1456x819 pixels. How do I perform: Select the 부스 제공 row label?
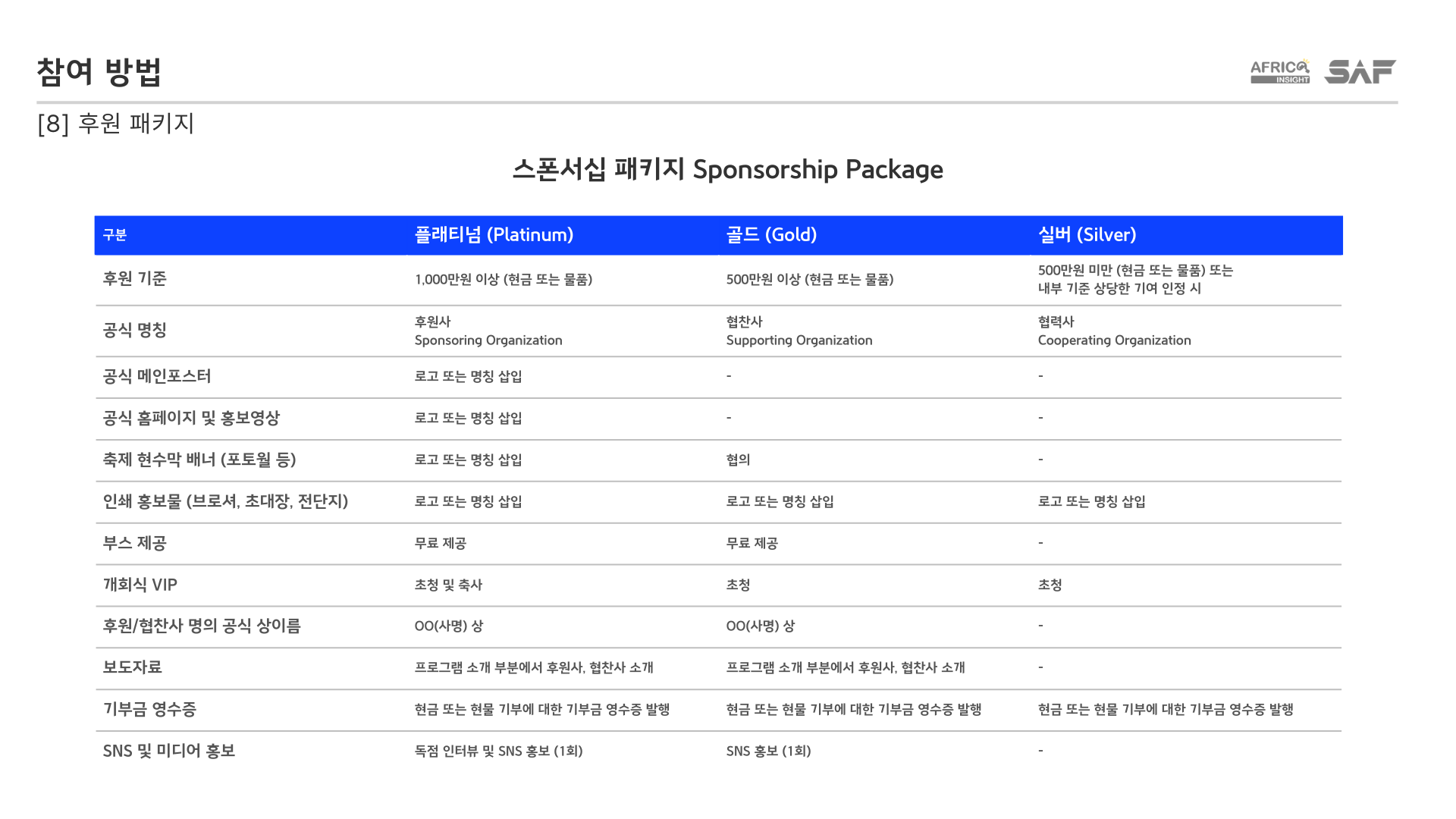[135, 543]
